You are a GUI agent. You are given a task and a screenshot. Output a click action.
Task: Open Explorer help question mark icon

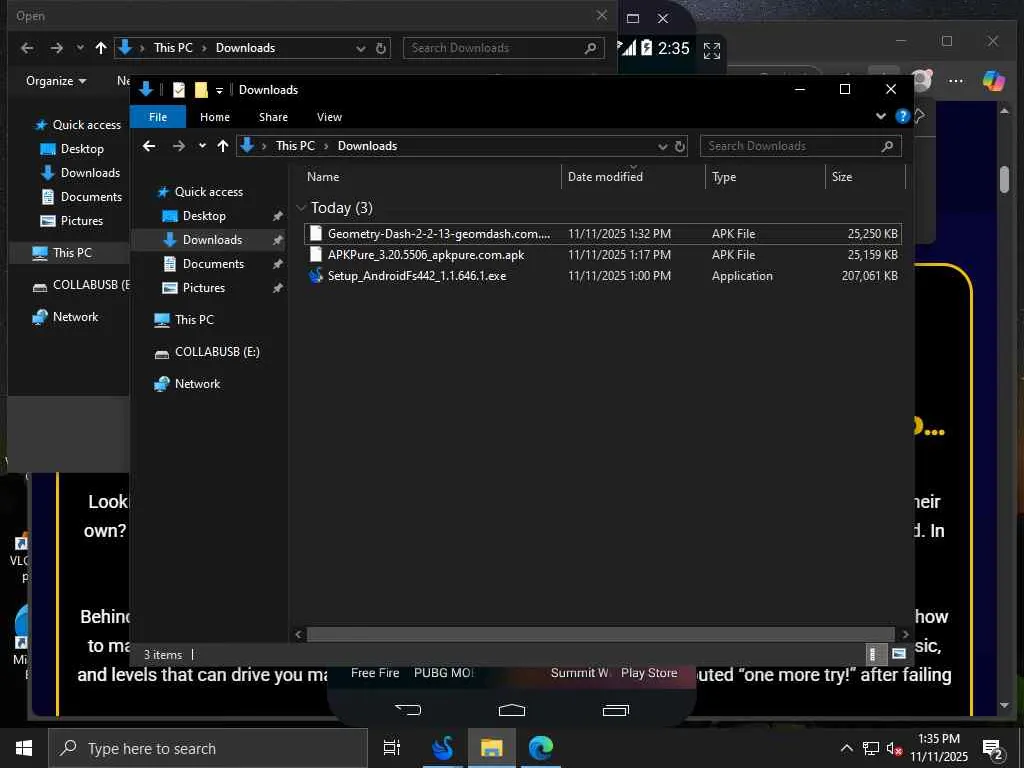click(x=903, y=116)
